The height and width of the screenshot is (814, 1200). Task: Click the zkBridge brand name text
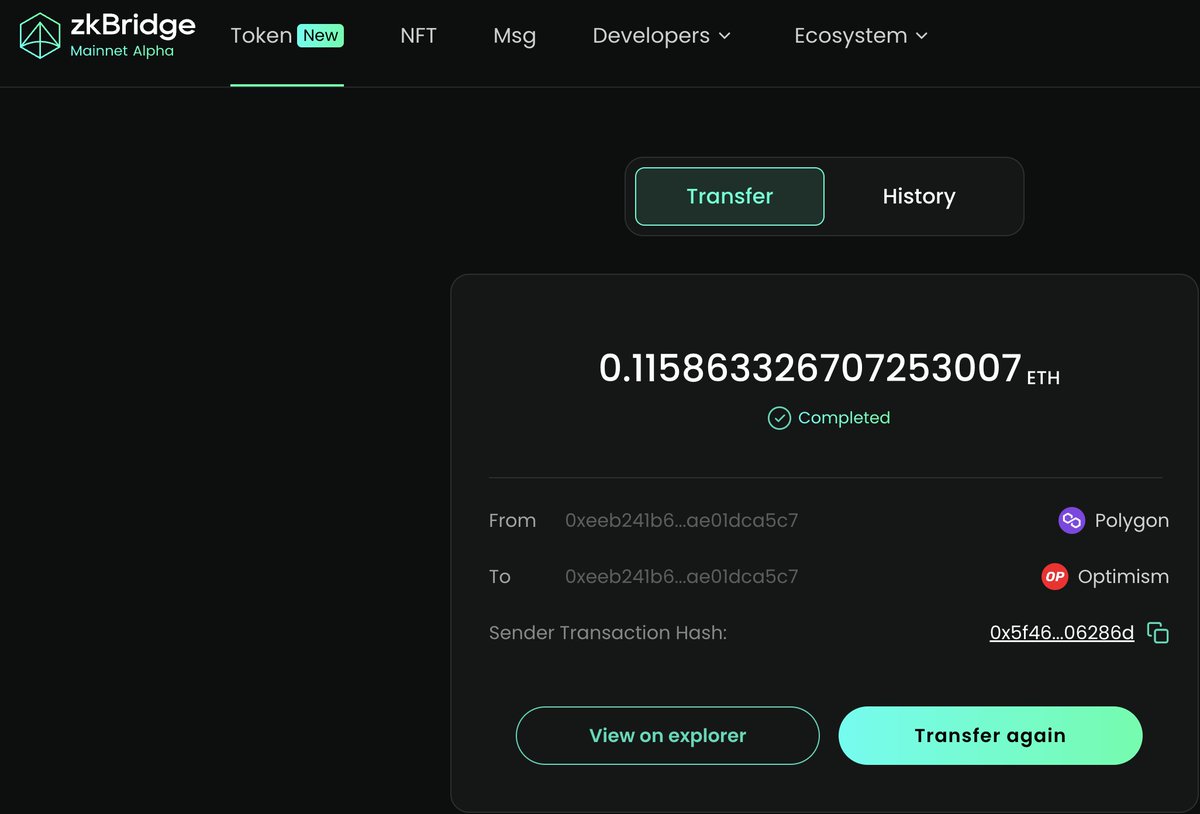click(133, 25)
